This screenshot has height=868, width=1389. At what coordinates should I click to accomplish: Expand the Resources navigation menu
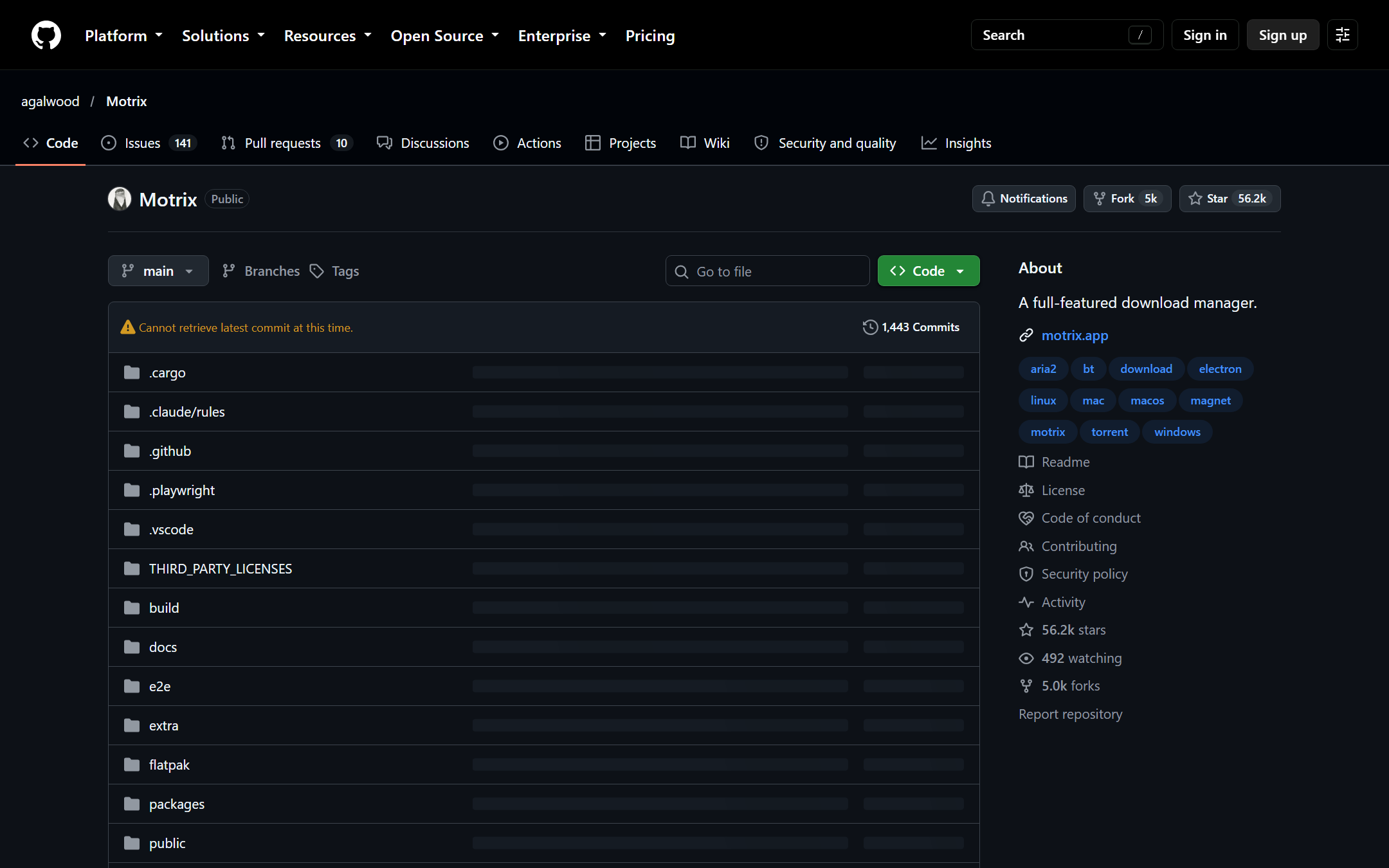[x=328, y=35]
